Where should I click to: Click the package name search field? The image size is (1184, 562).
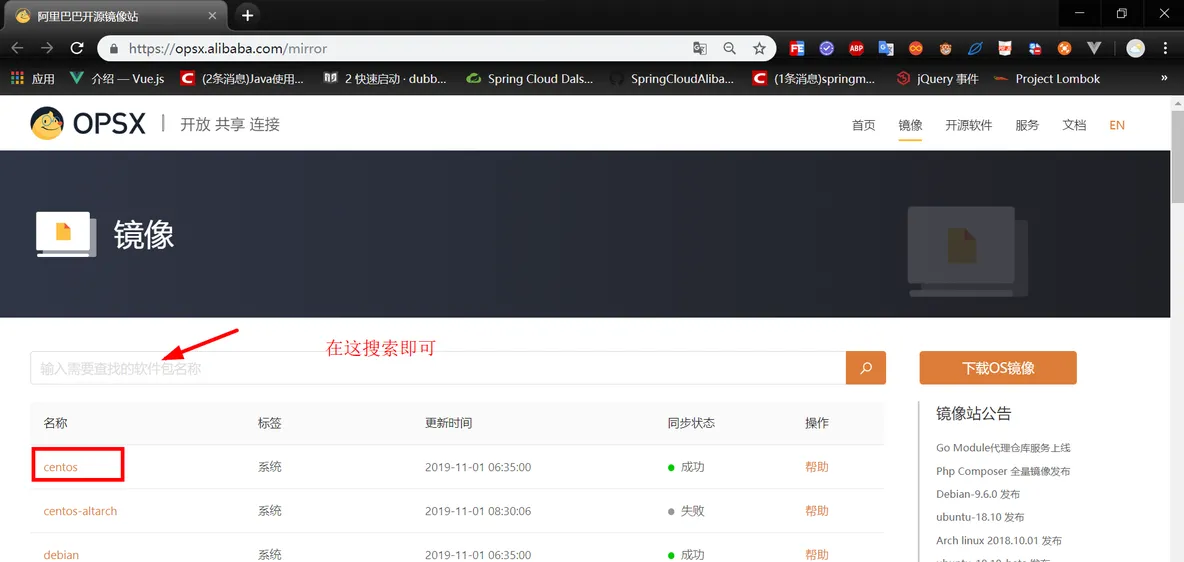(438, 368)
